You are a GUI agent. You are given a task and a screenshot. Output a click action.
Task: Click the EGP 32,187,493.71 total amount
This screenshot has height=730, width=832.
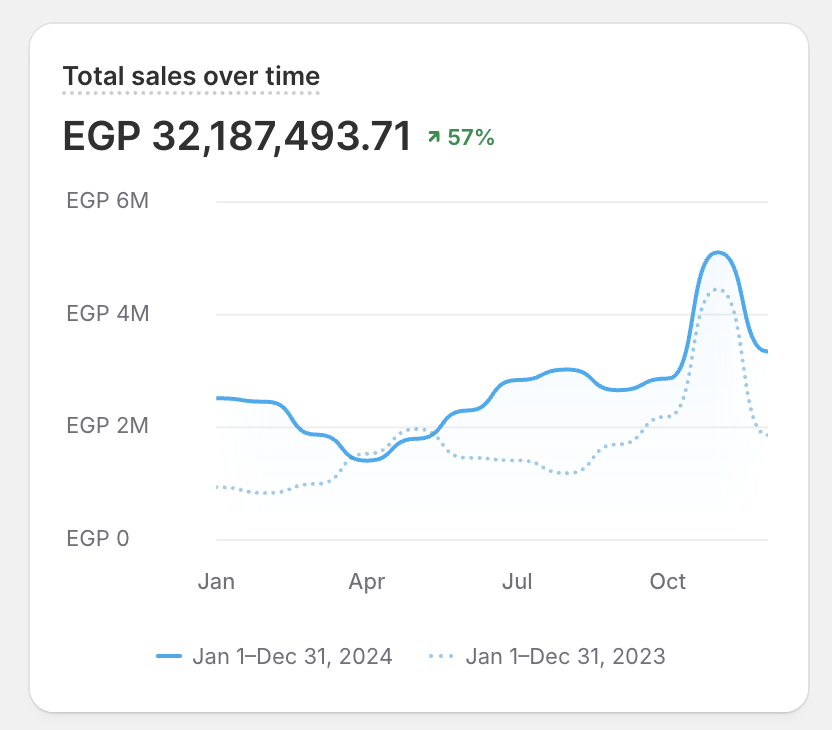pyautogui.click(x=237, y=137)
